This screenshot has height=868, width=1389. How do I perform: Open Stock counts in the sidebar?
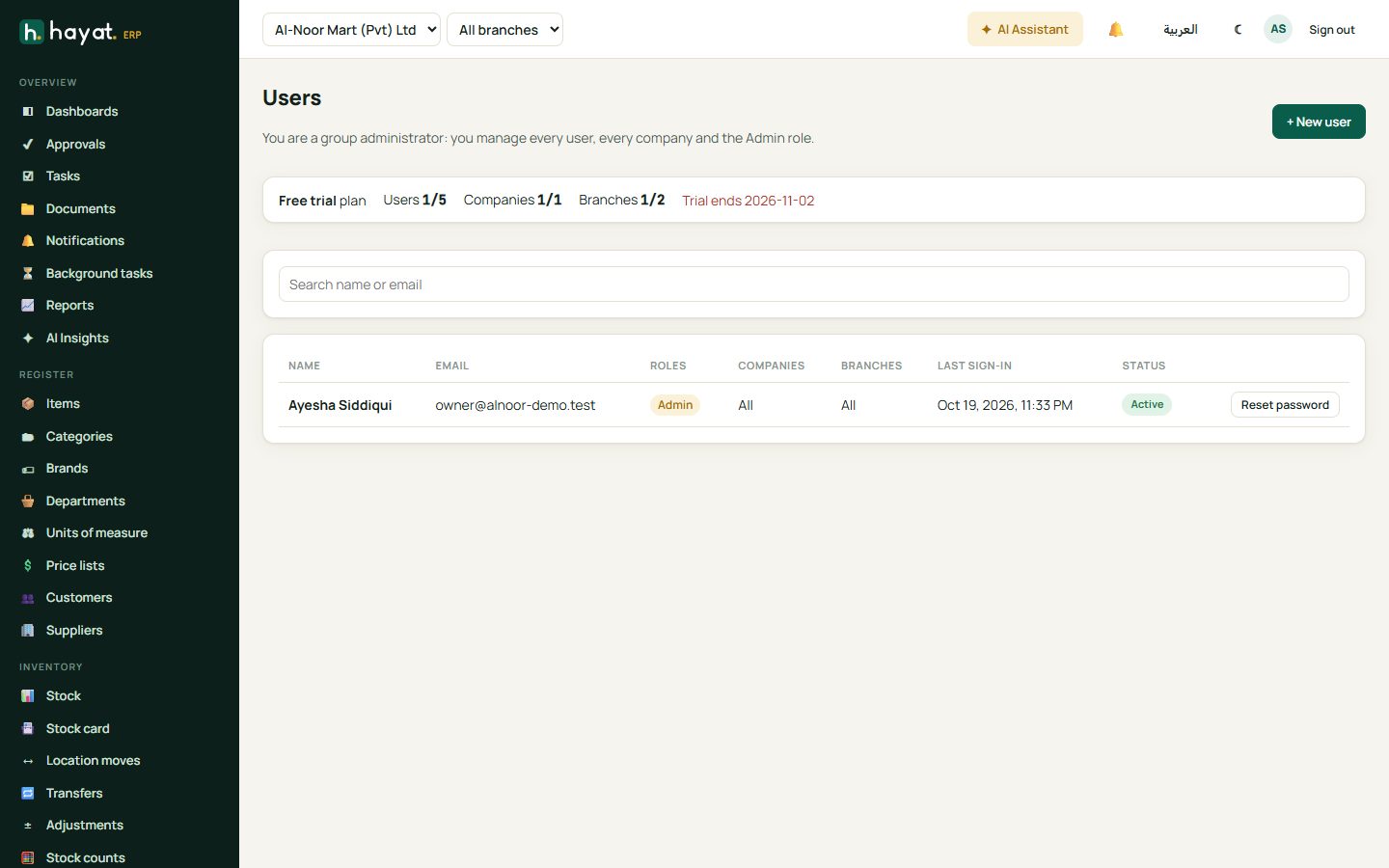click(x=85, y=858)
